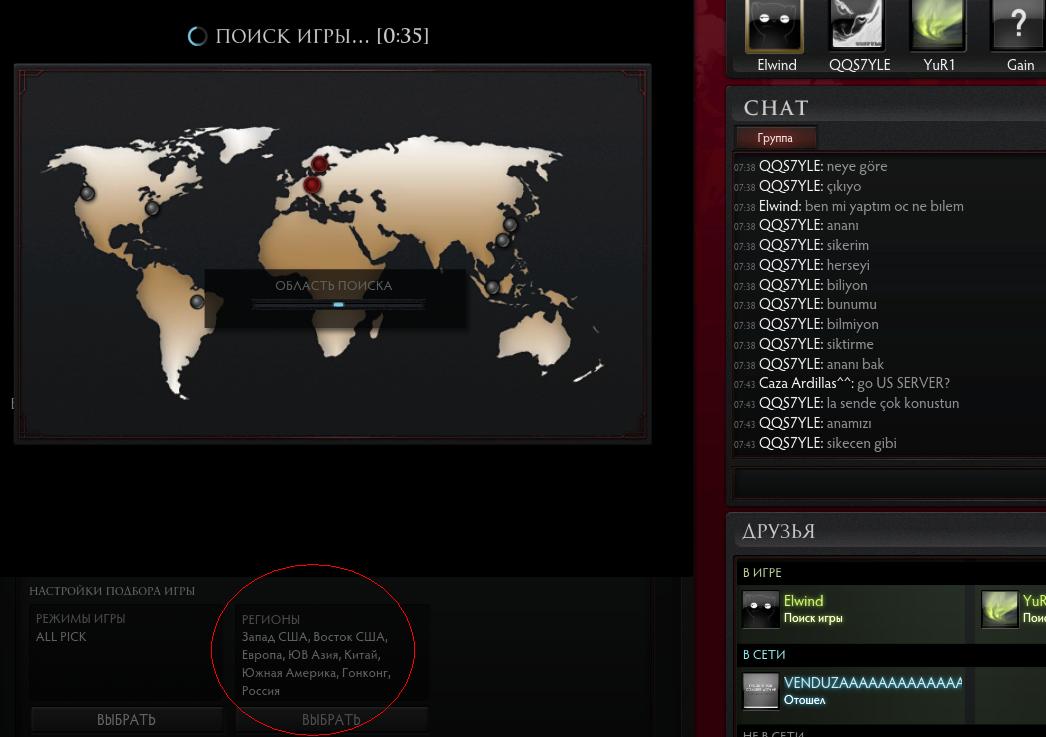Screen dimensions: 1046x737
Task: Click the ALL PICK game mode text
Action: (x=61, y=637)
